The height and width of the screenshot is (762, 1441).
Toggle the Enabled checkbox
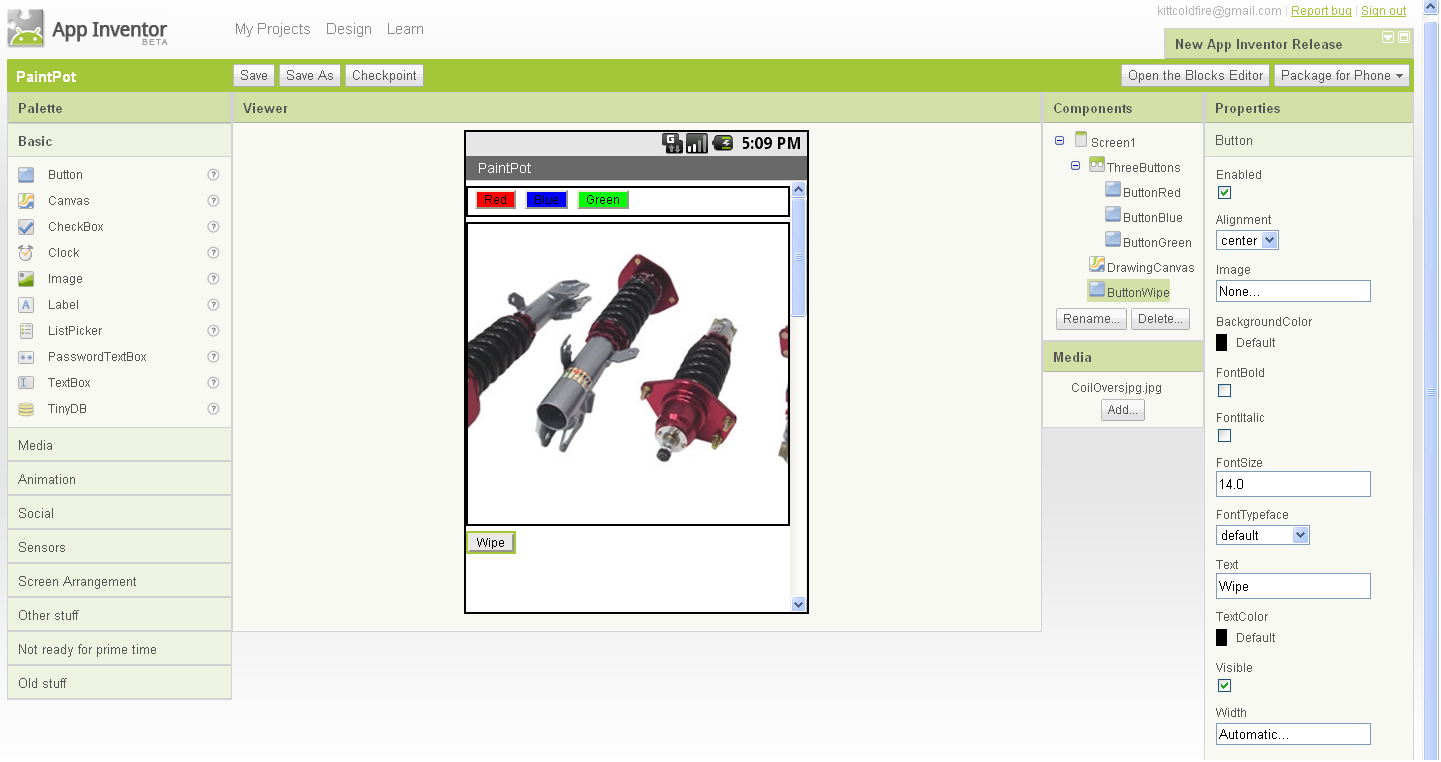click(1224, 193)
